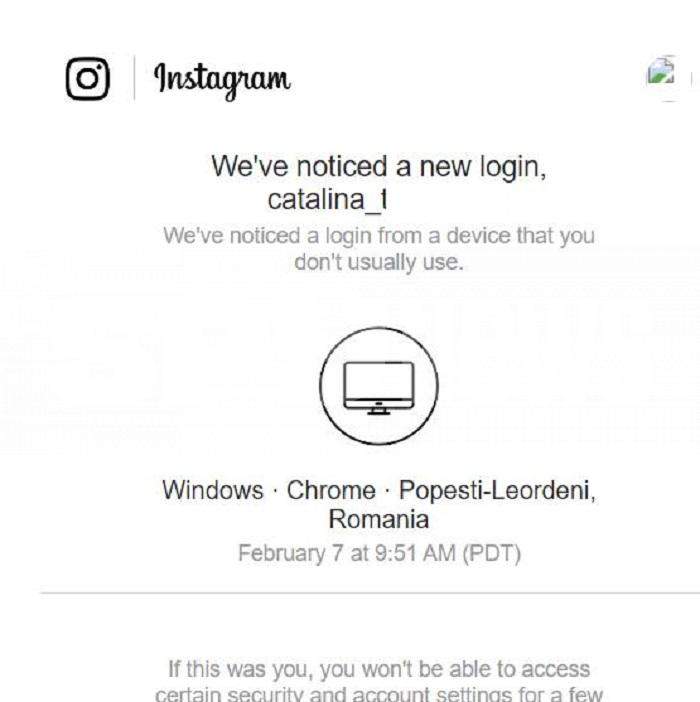The height and width of the screenshot is (702, 700).
Task: Click the "don't usually use." text
Action: 378,263
